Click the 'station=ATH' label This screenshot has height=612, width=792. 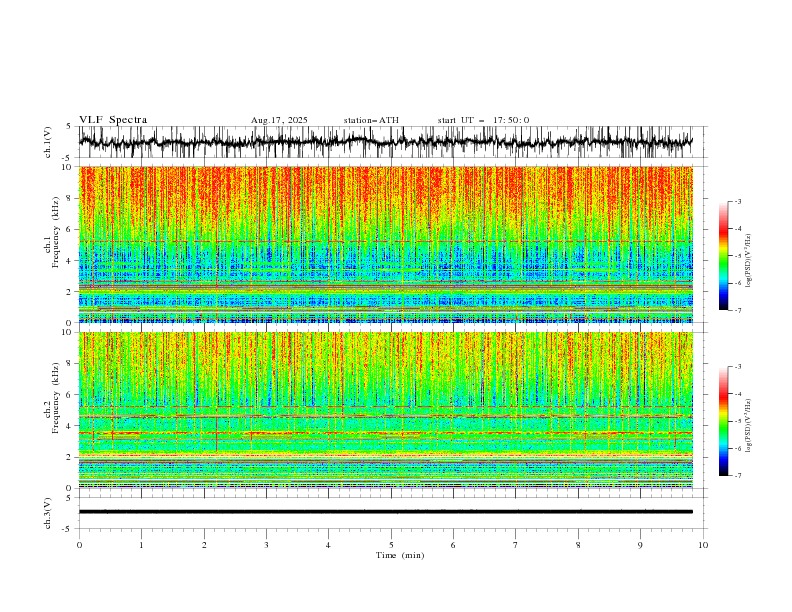point(371,120)
